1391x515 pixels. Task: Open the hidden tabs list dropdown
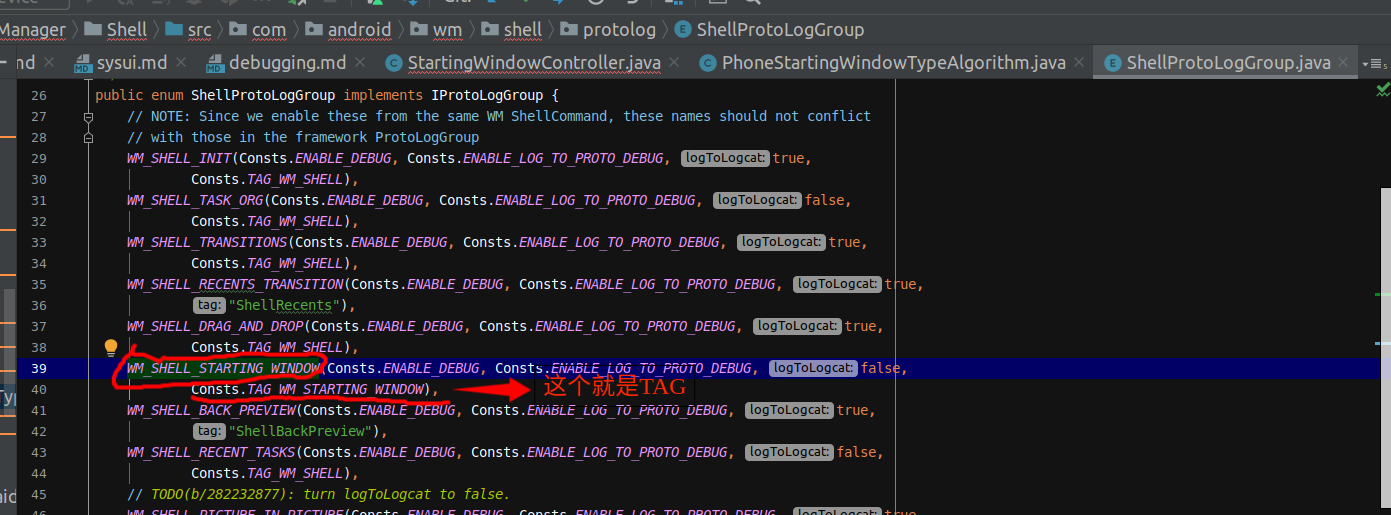[1373, 63]
